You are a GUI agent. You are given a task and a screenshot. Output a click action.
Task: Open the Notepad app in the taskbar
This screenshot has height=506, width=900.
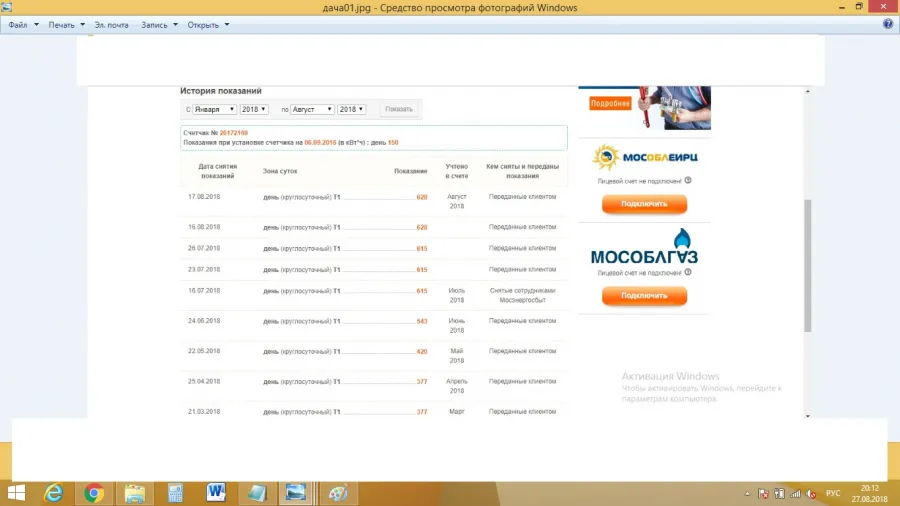pyautogui.click(x=256, y=493)
